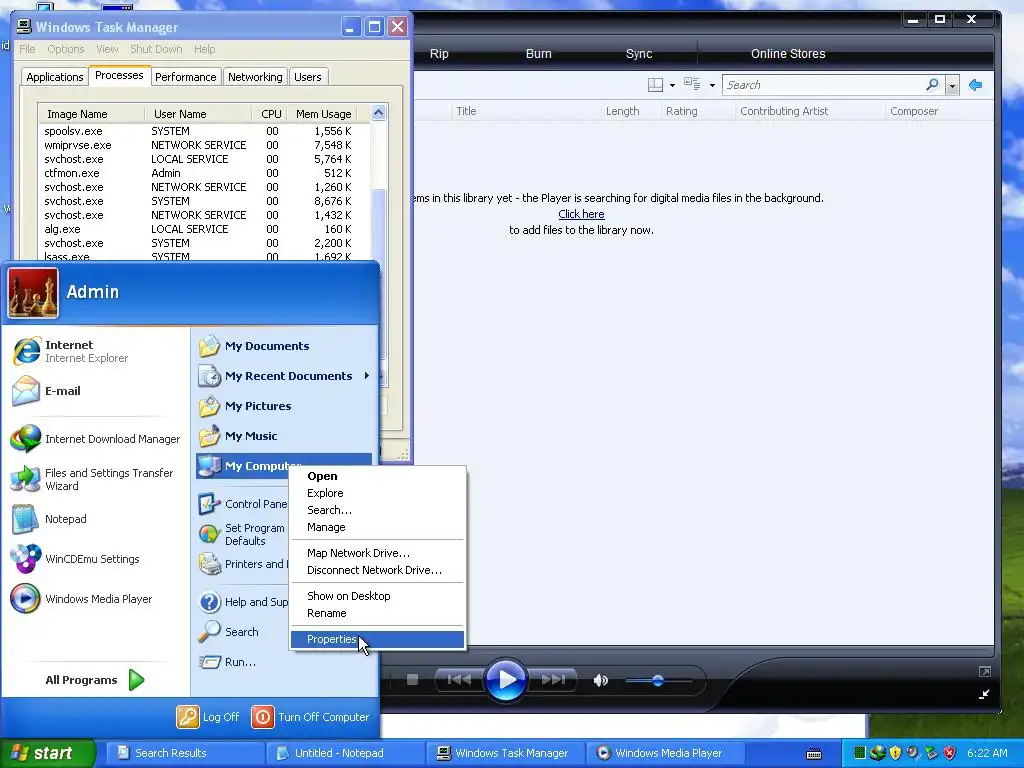Adjust the Media Player volume slider
The width and height of the screenshot is (1024, 768).
(x=658, y=680)
